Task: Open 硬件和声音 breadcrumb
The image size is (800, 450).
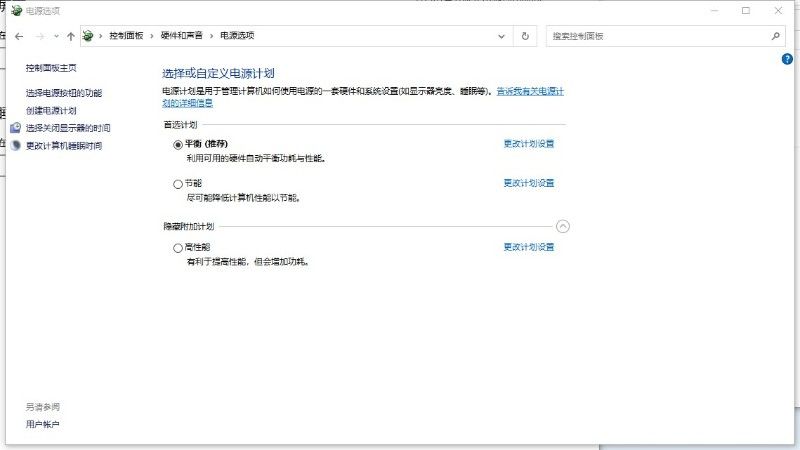Action: click(182, 36)
